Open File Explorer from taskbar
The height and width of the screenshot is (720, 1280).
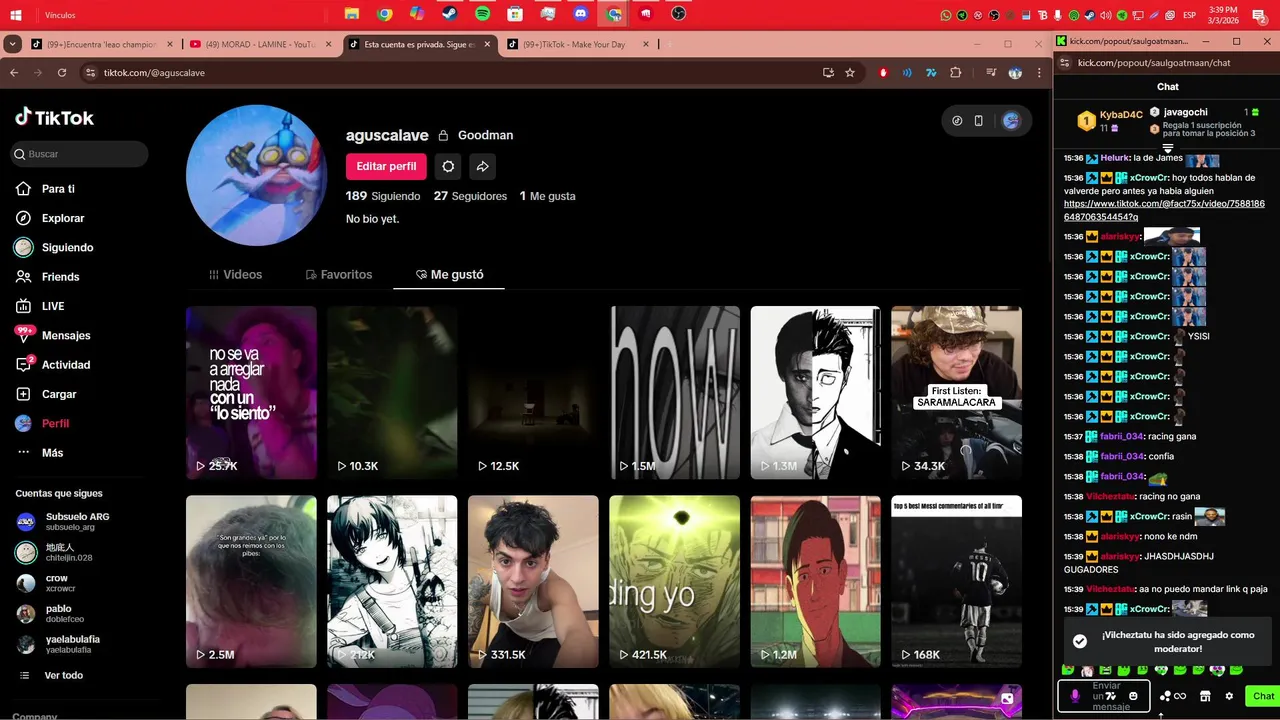tap(352, 14)
